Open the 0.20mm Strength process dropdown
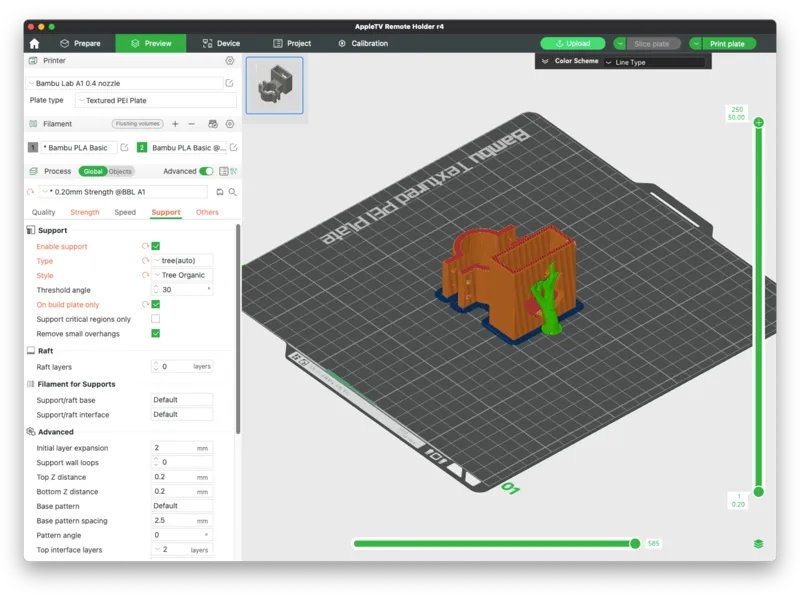 pyautogui.click(x=123, y=192)
